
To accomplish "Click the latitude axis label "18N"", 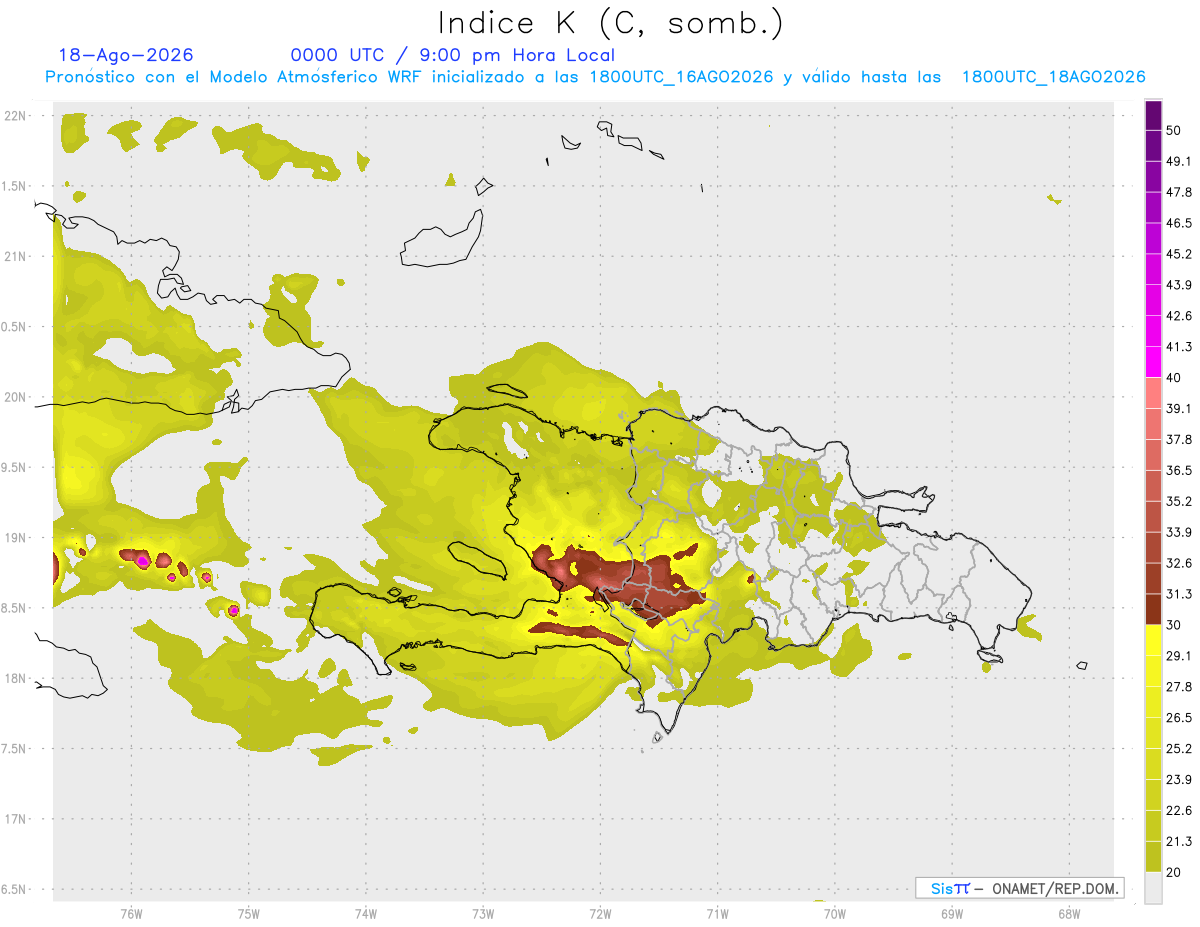I will [x=15, y=678].
